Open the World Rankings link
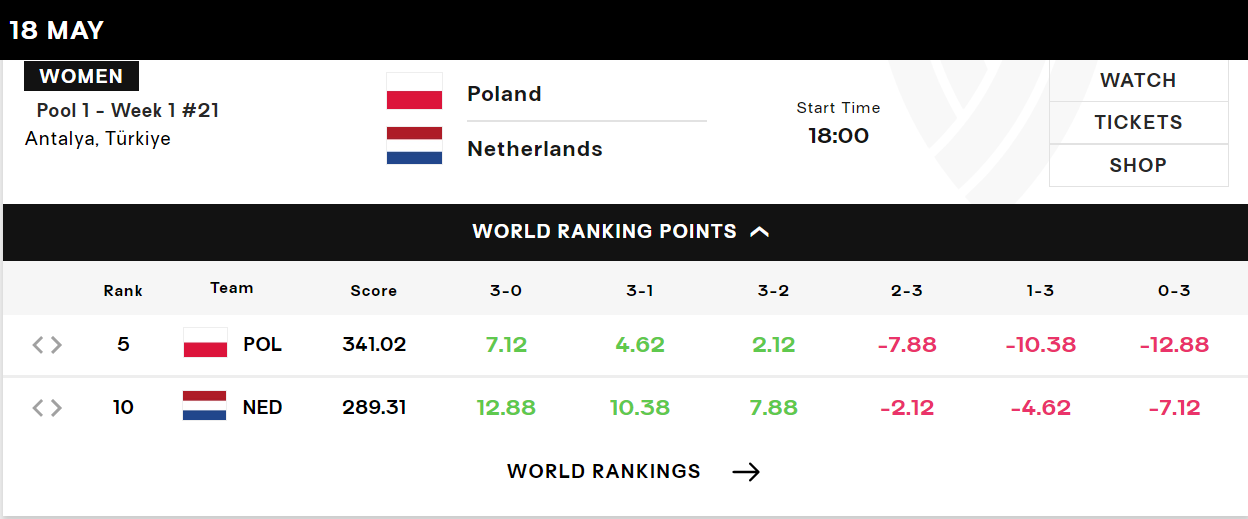The width and height of the screenshot is (1248, 519). pos(604,472)
